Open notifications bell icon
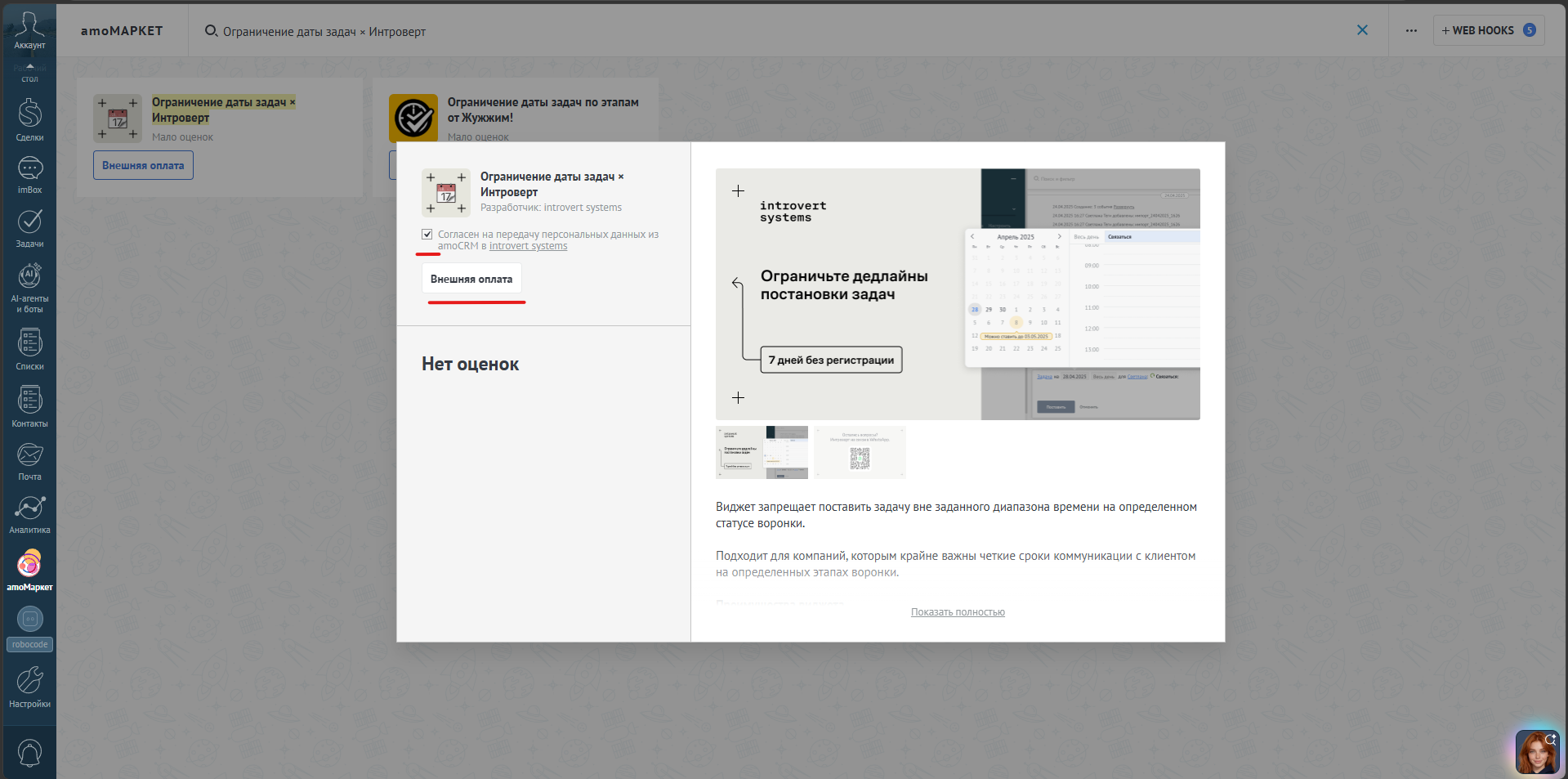 [x=29, y=752]
